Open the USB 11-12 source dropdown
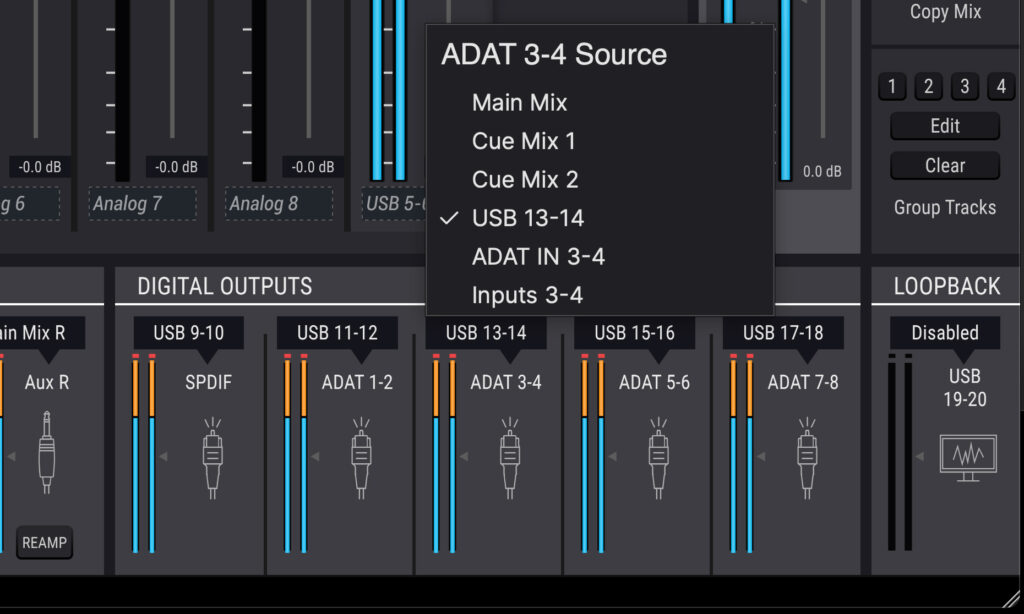The image size is (1024, 614). point(337,333)
